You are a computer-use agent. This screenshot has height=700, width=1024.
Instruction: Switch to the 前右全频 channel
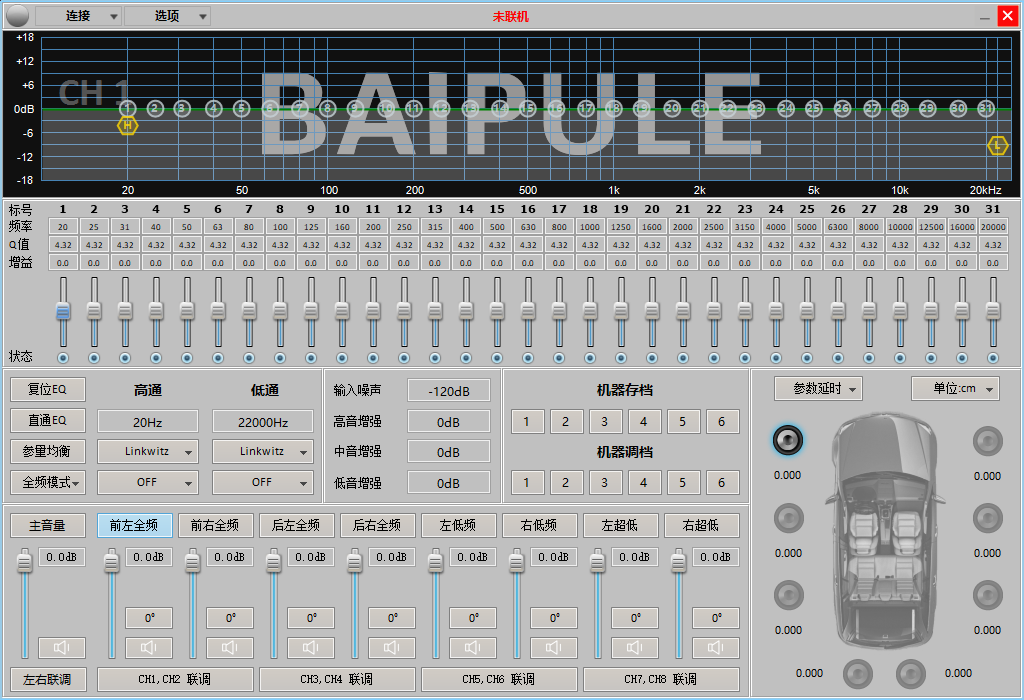pos(216,526)
